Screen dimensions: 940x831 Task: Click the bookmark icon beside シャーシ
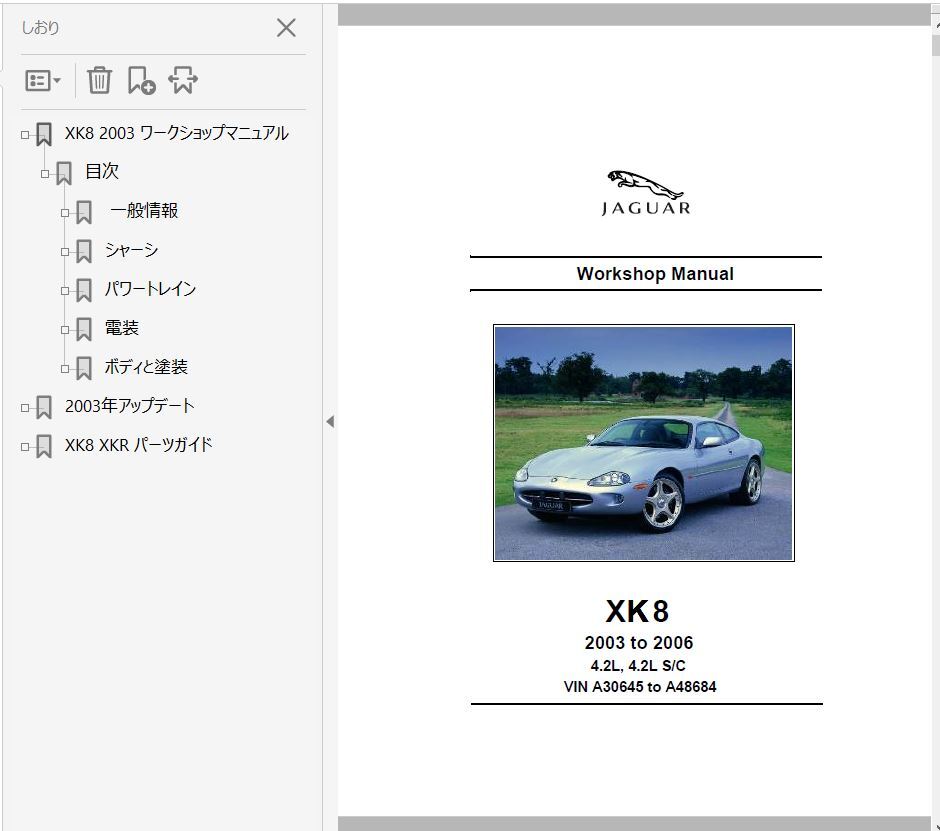tap(84, 252)
